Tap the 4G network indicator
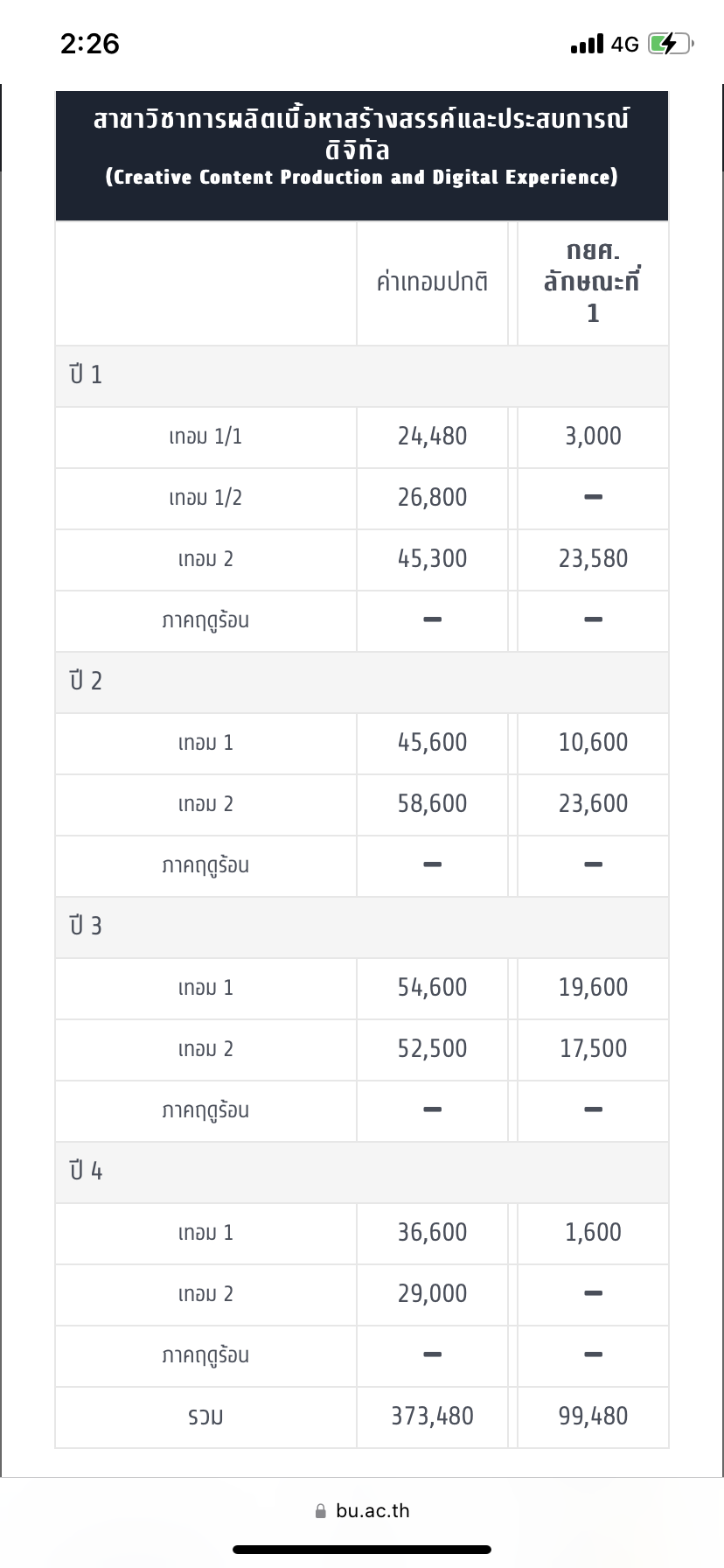The height and width of the screenshot is (1568, 724). [625, 44]
